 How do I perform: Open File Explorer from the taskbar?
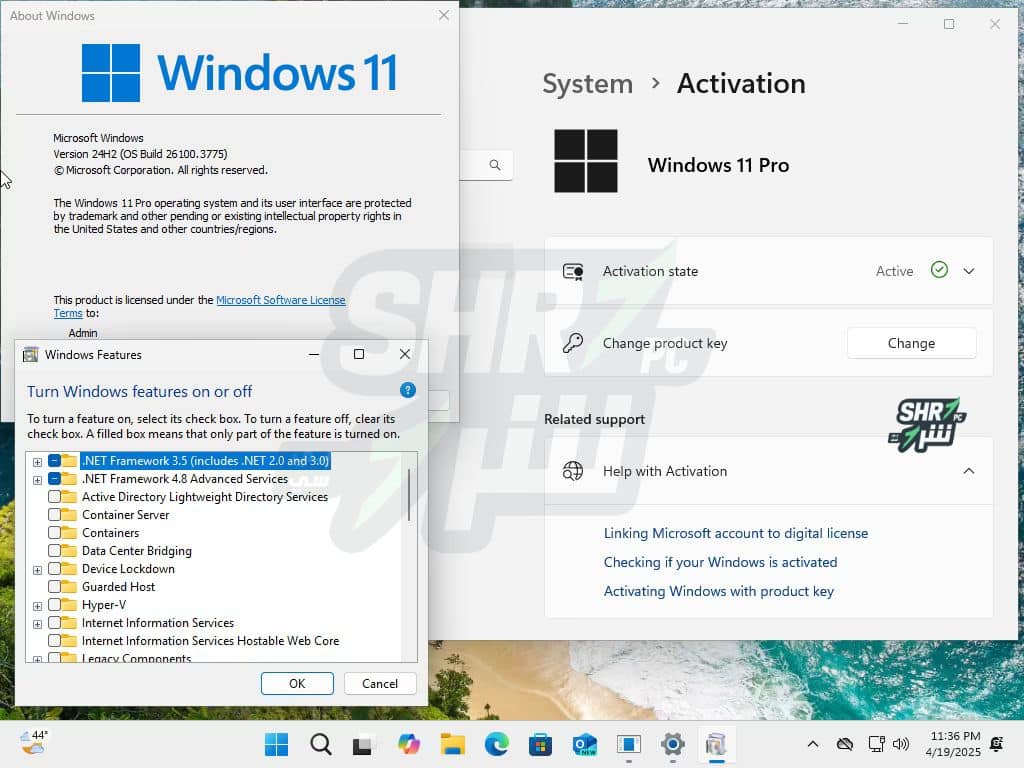[x=453, y=744]
